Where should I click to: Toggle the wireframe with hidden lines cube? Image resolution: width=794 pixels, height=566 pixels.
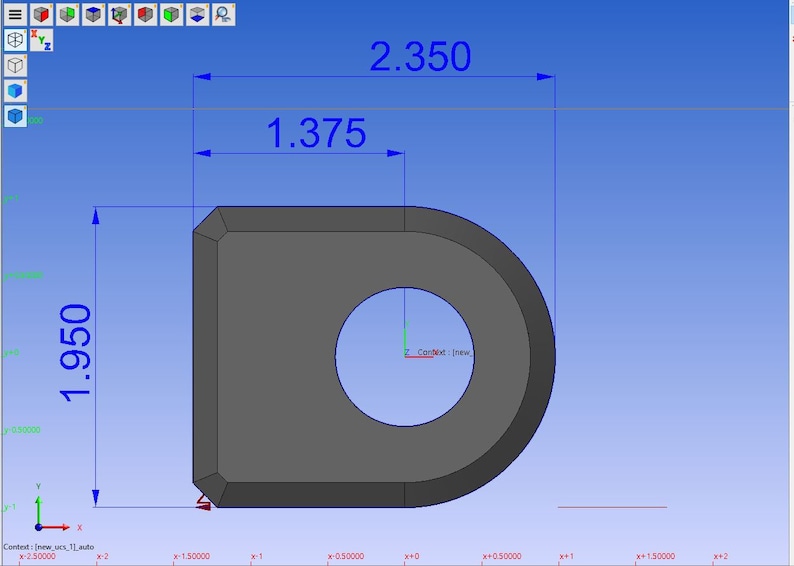15,40
